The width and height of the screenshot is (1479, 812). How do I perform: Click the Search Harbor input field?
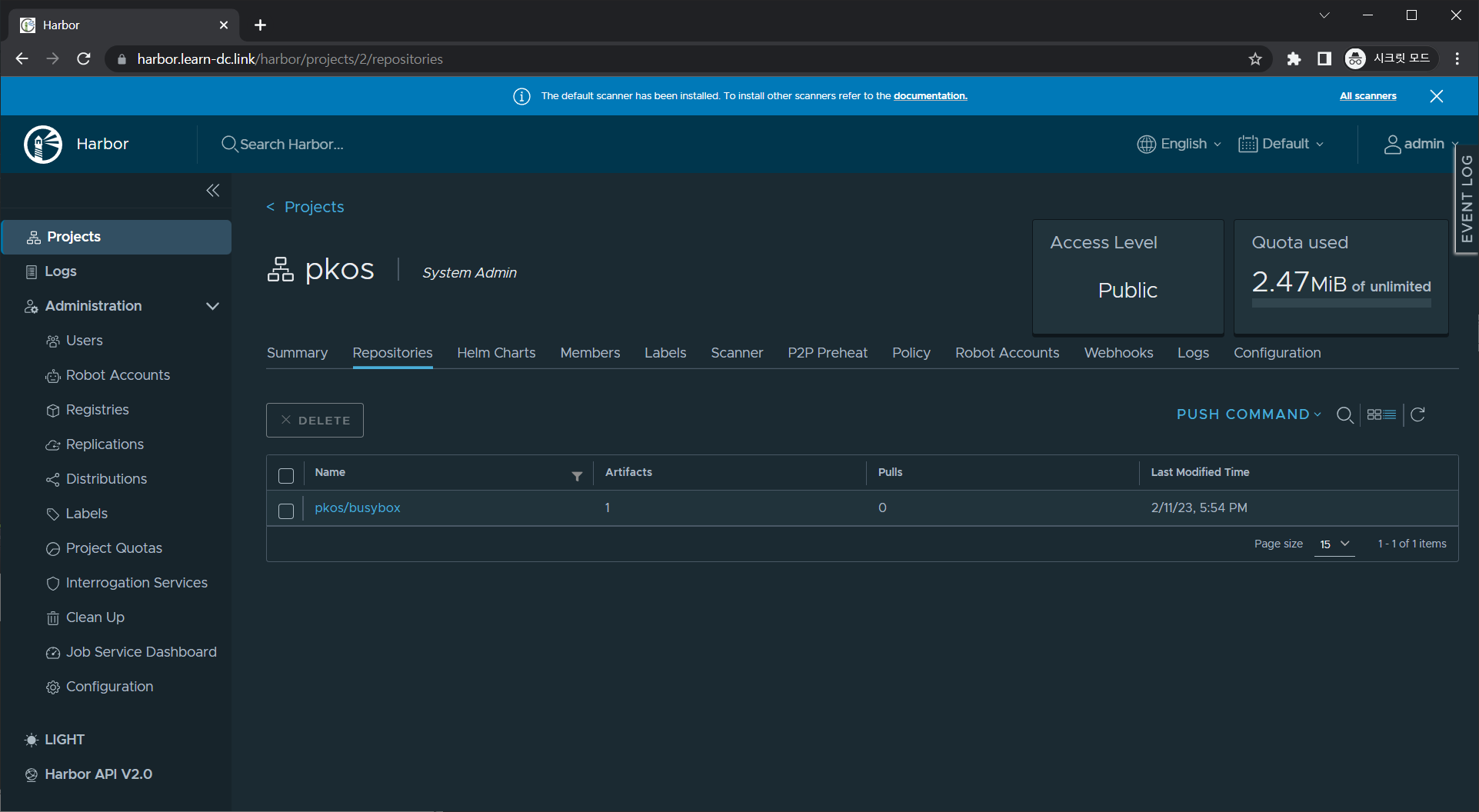coord(292,145)
